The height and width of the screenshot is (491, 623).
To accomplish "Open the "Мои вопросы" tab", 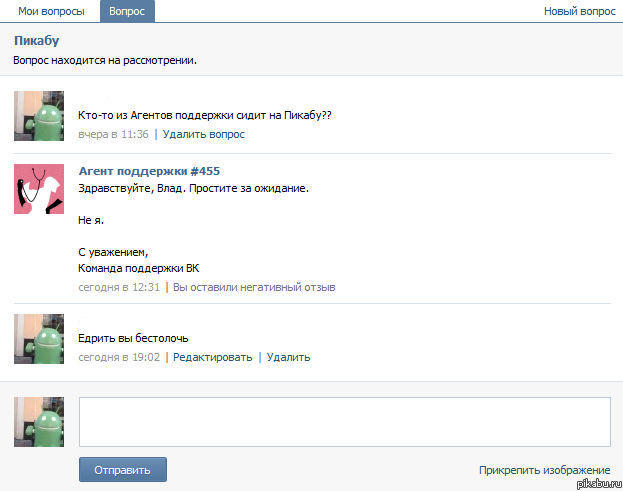I will 51,11.
